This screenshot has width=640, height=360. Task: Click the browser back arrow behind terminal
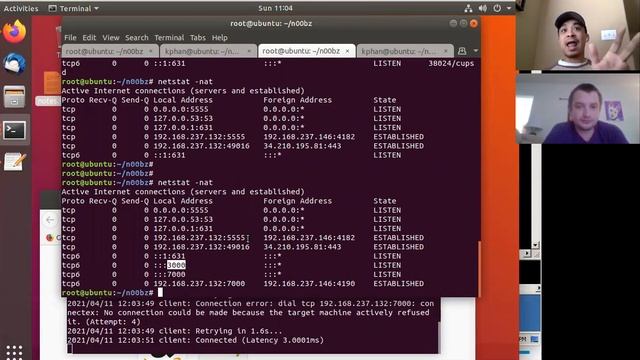50,220
